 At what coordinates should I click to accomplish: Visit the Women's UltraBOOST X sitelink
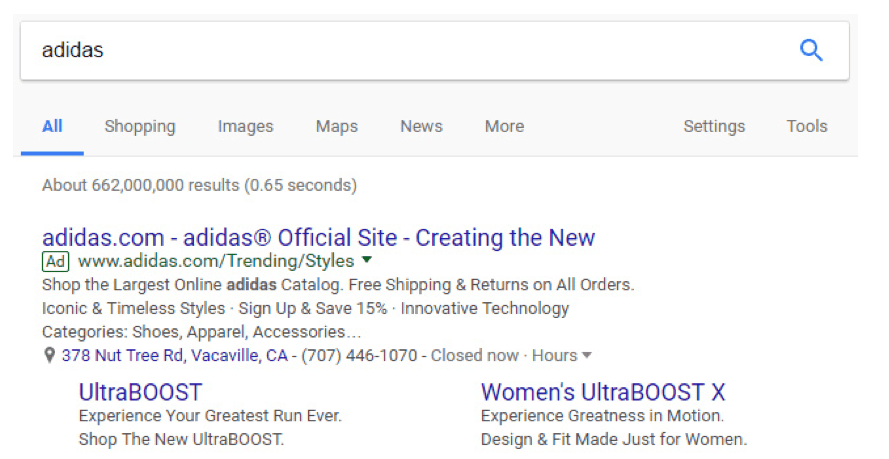[x=603, y=391]
